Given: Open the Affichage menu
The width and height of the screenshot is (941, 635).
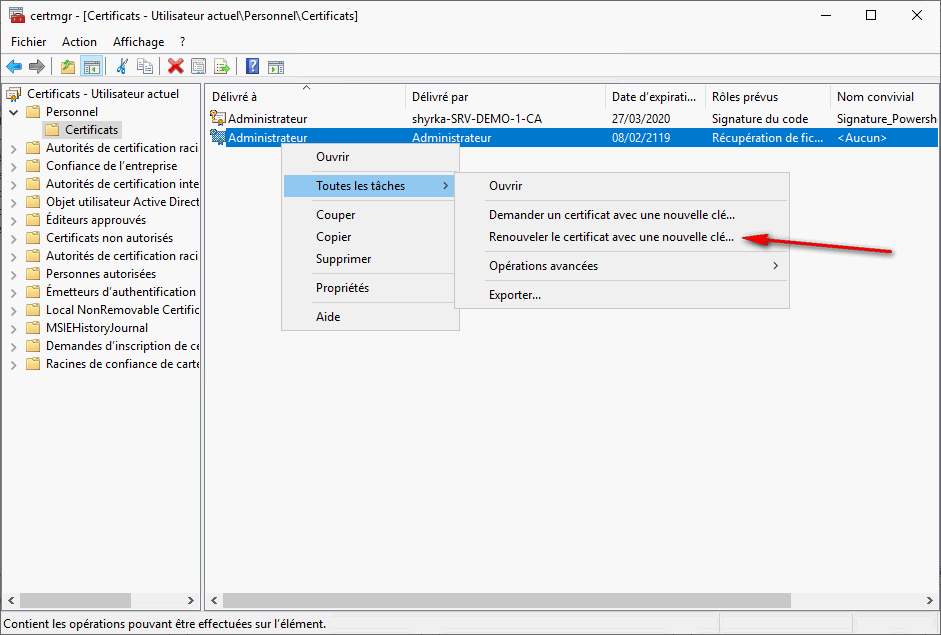Looking at the screenshot, I should point(138,42).
